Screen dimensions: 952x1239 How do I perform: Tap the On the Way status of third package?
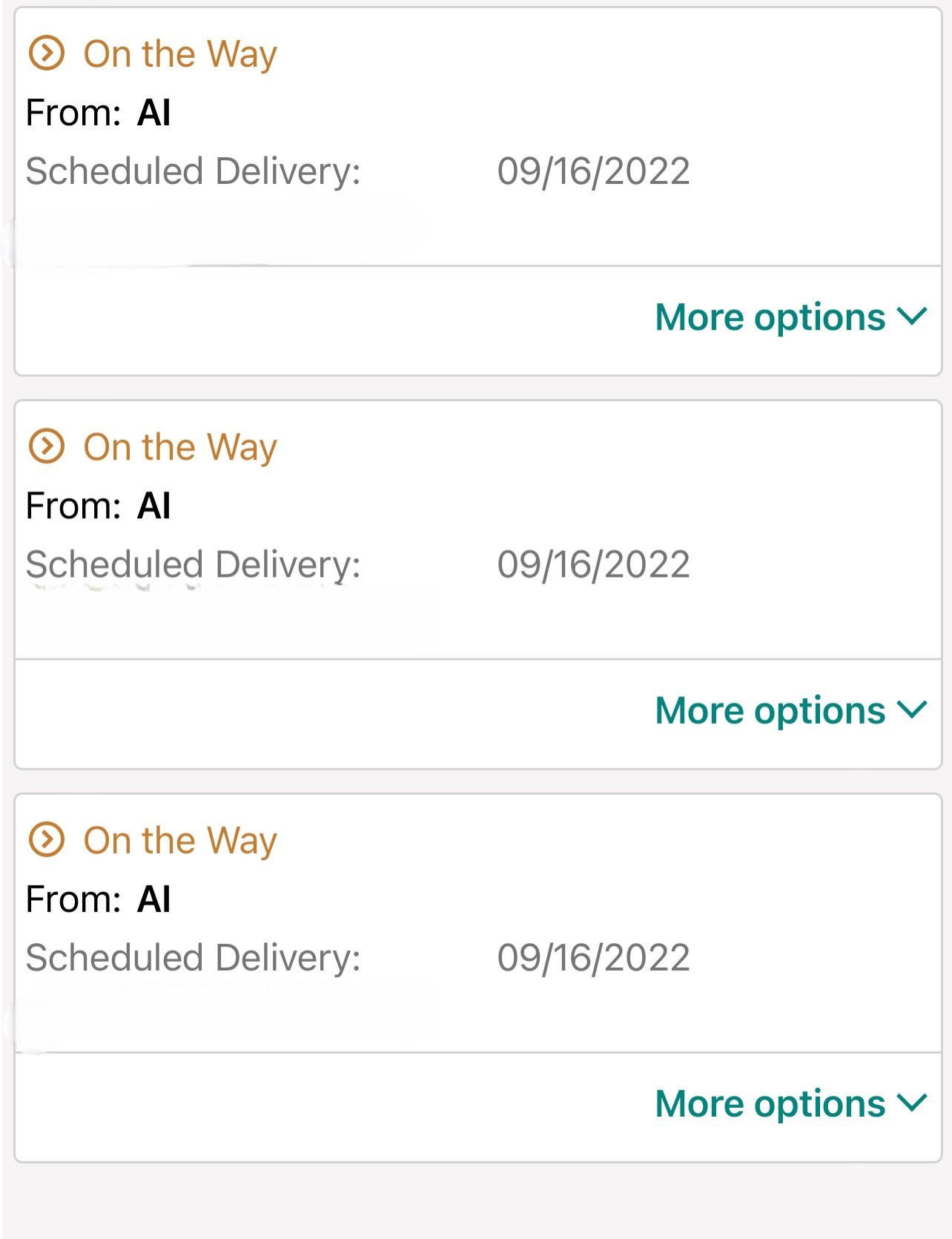coord(180,840)
